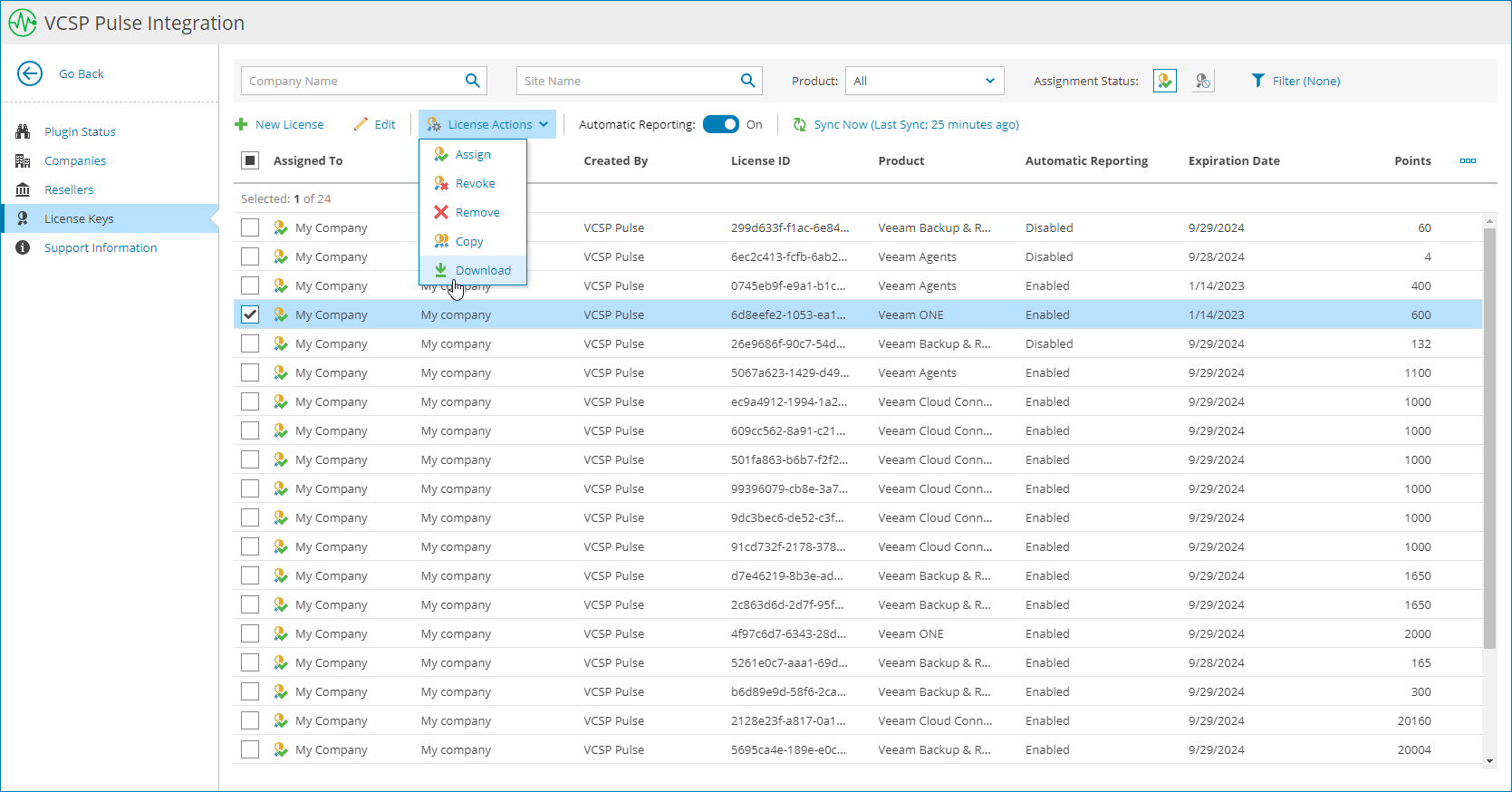Toggle the select-all checkbox in table header
Viewport: 1512px width, 792px height.
[250, 160]
